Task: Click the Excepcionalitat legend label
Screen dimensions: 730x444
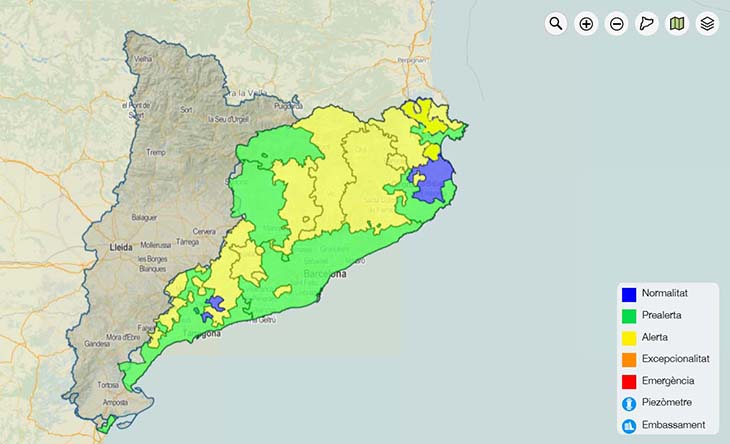Action: pyautogui.click(x=675, y=358)
